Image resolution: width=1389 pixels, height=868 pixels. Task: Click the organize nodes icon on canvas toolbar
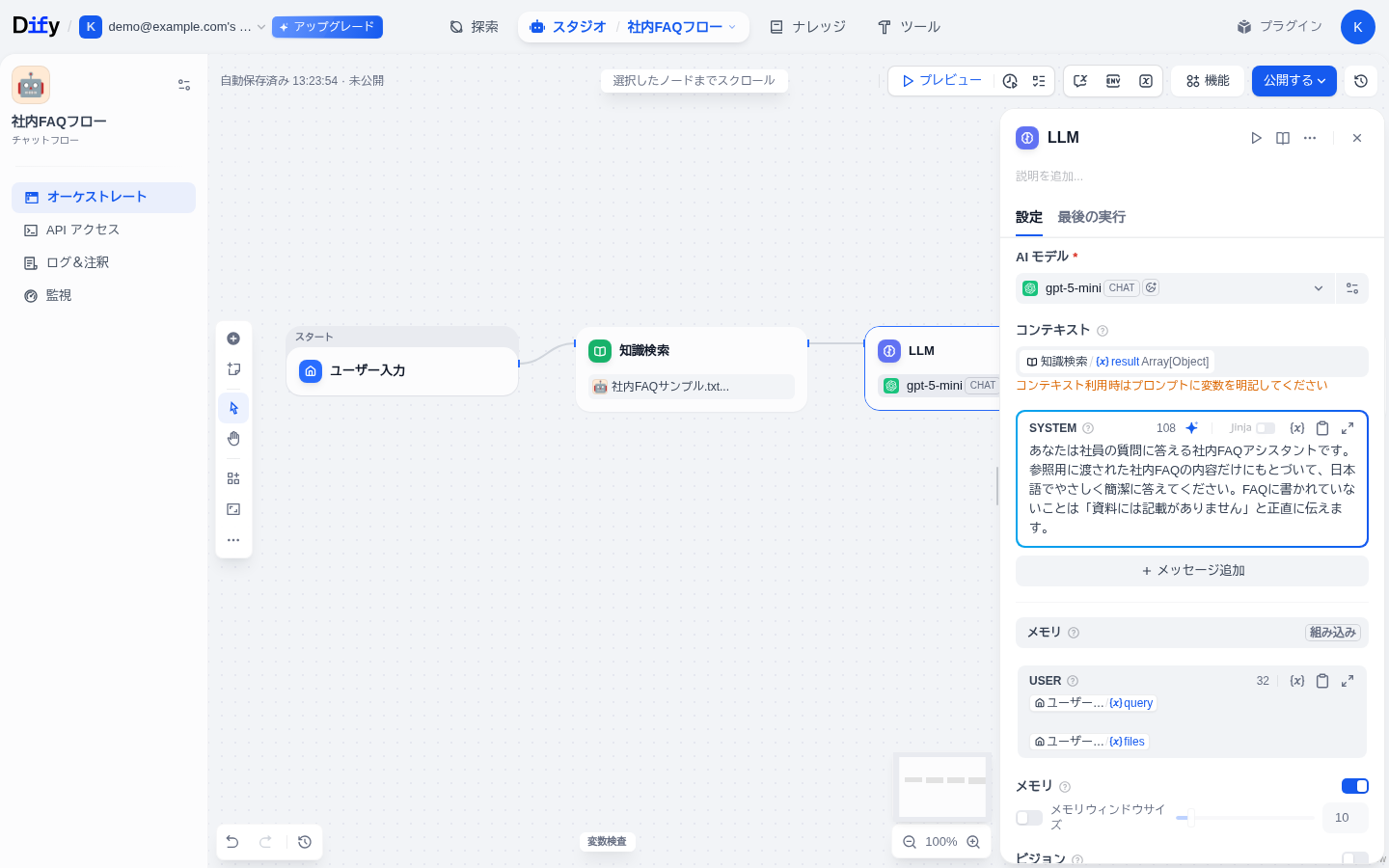233,478
